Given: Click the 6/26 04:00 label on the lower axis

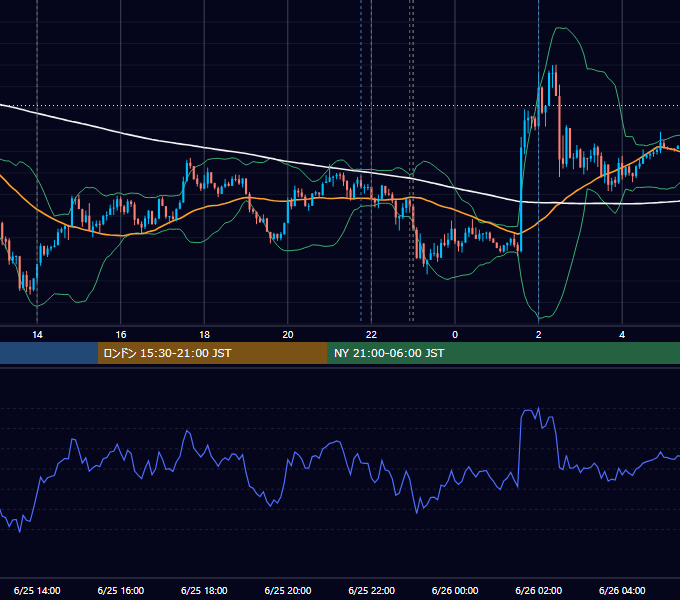Looking at the screenshot, I should click(x=622, y=590).
